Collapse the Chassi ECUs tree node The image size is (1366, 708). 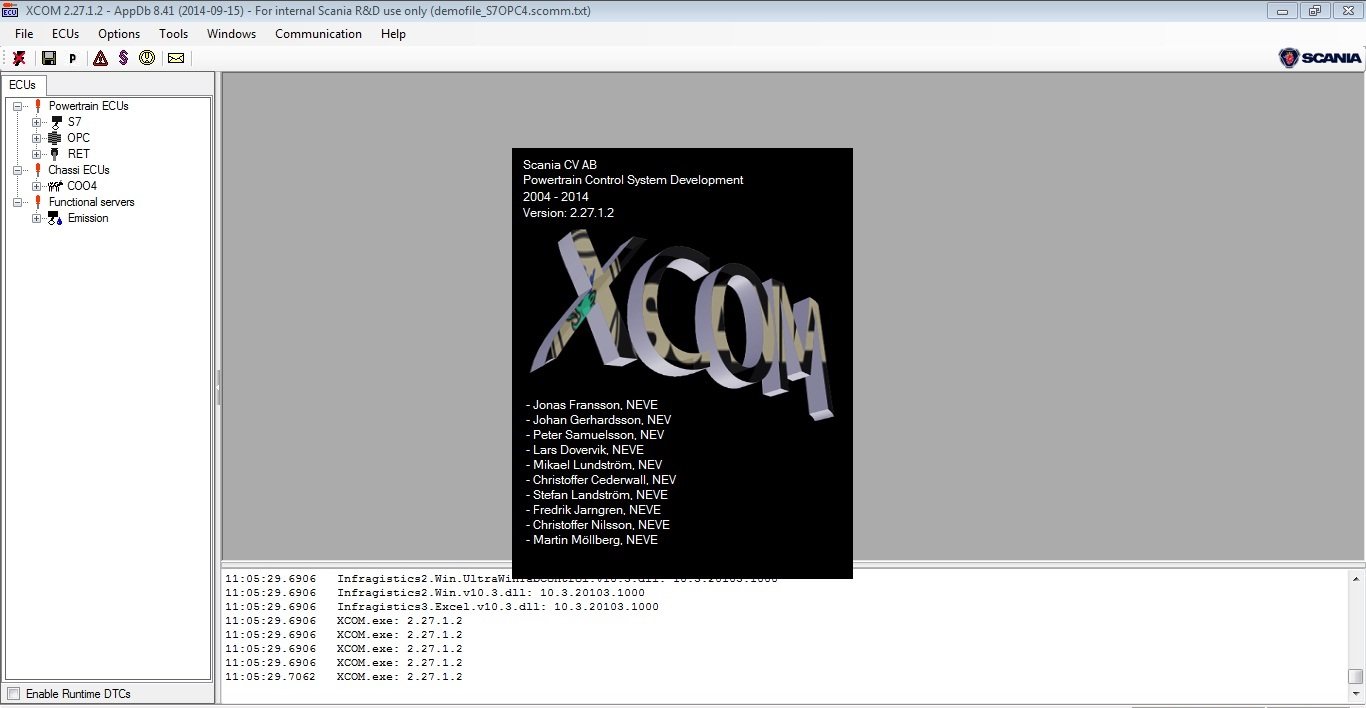(x=18, y=170)
